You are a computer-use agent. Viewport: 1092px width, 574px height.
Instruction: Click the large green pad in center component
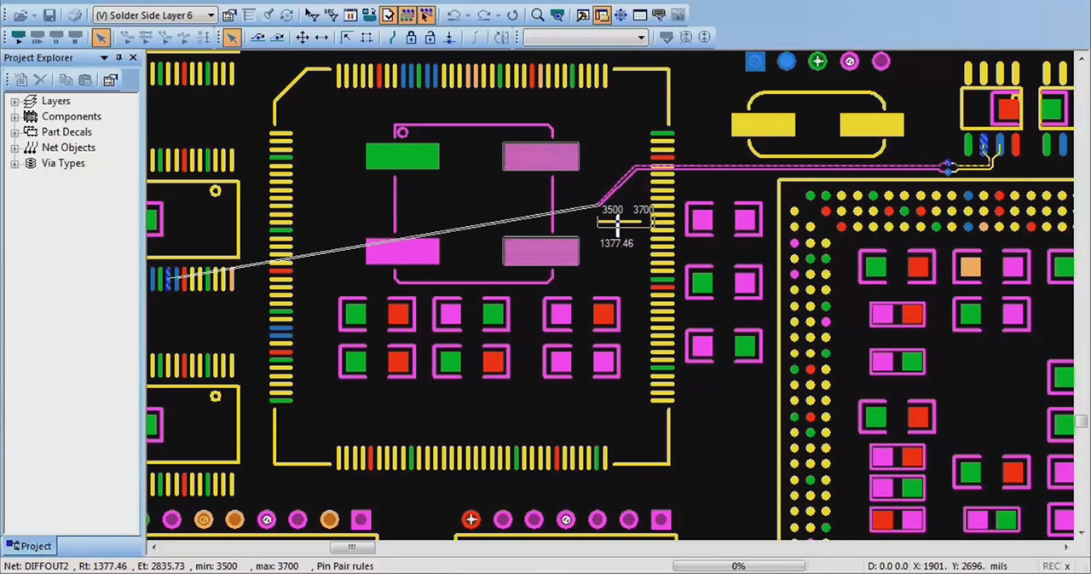point(402,156)
